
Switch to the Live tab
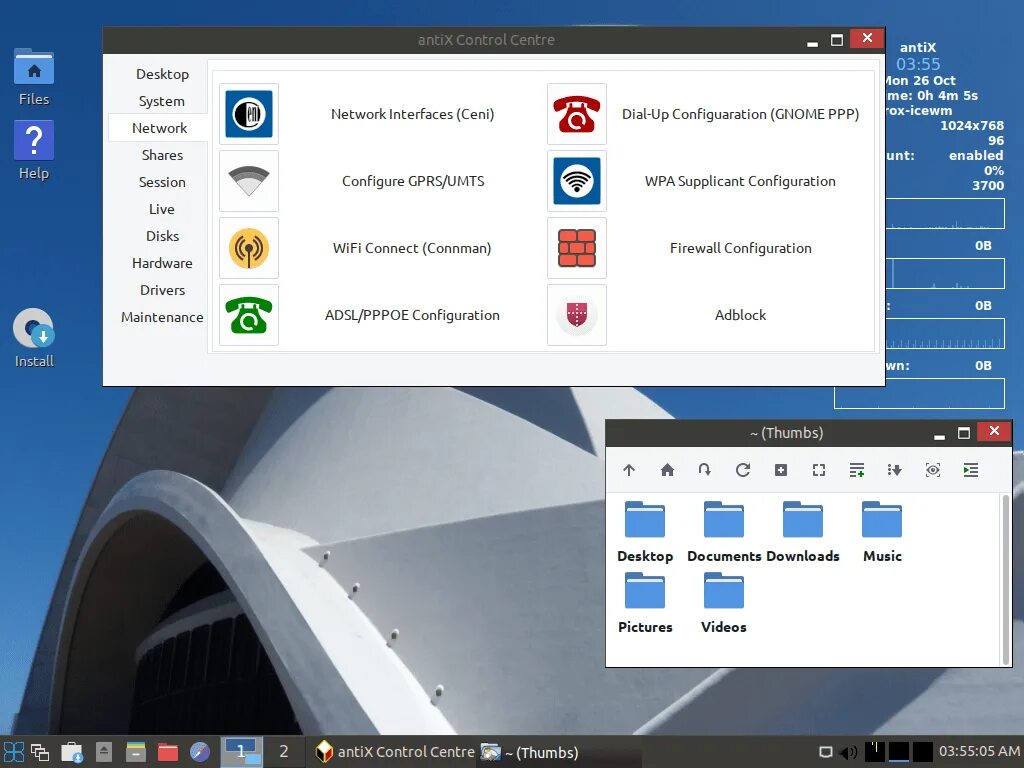pos(162,209)
